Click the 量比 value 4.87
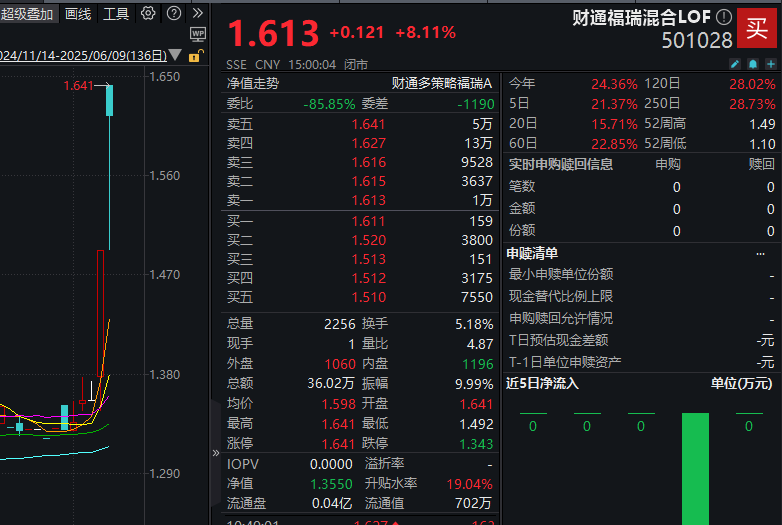This screenshot has width=782, height=525. (x=480, y=344)
